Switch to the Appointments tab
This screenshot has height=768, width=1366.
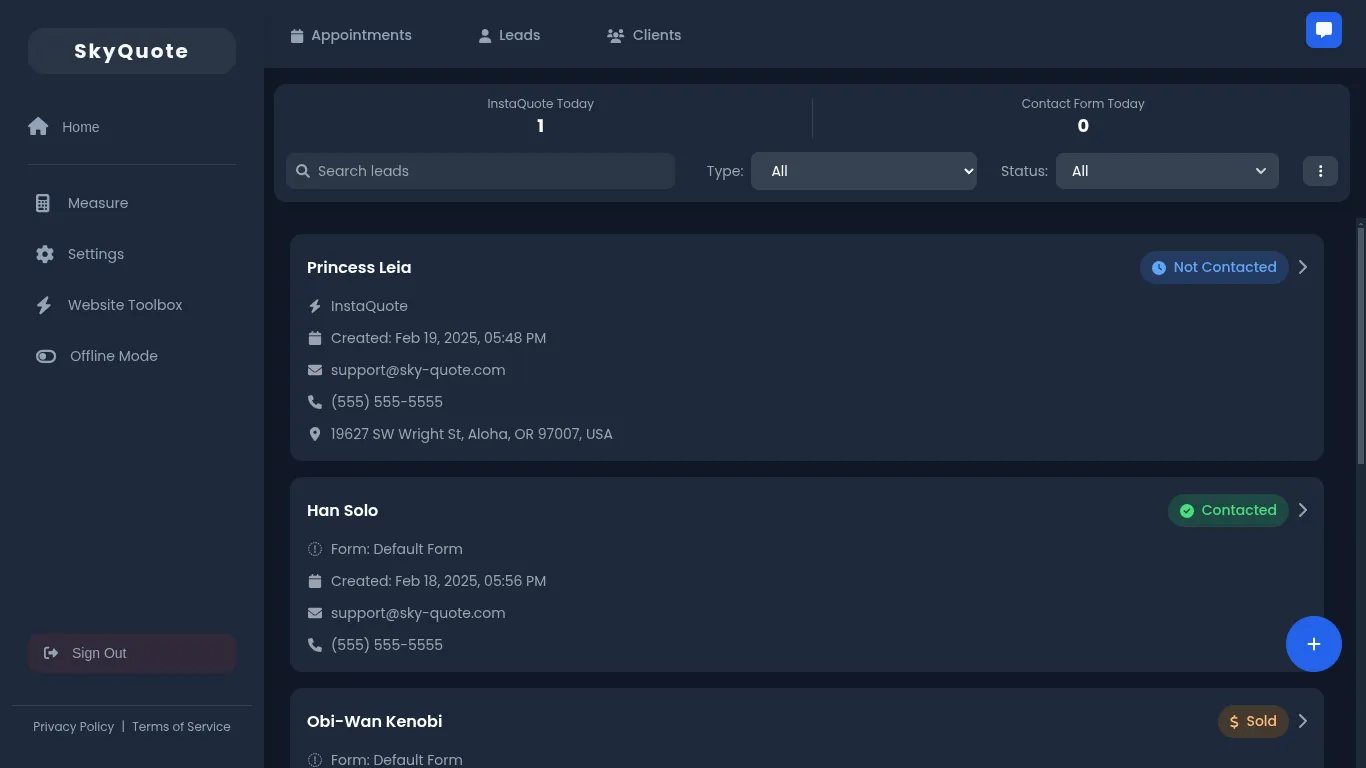click(351, 35)
